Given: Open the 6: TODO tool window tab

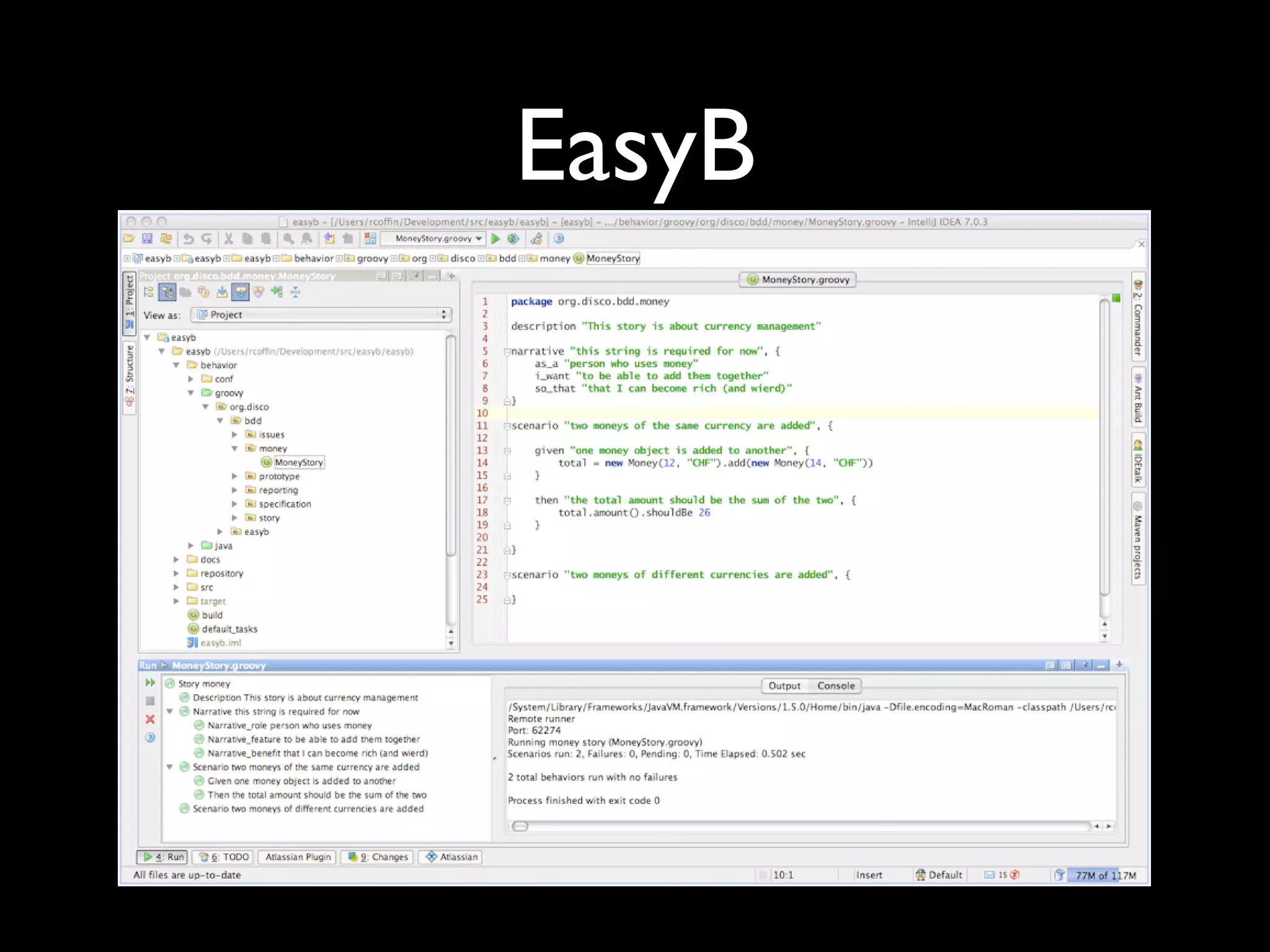Looking at the screenshot, I should 223,857.
